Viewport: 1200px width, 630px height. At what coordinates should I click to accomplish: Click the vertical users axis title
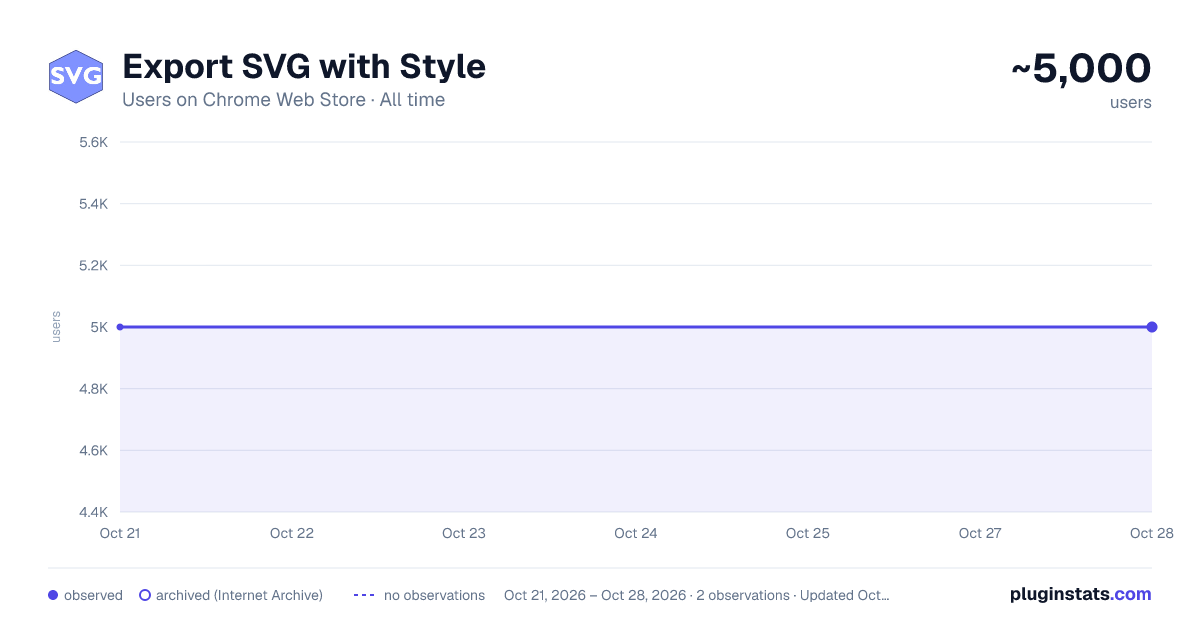[x=56, y=327]
